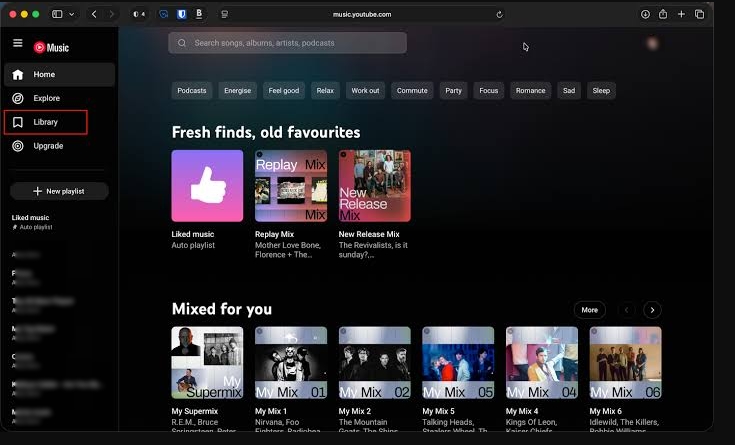Go back in Safari
The width and height of the screenshot is (735, 445).
pyautogui.click(x=94, y=14)
